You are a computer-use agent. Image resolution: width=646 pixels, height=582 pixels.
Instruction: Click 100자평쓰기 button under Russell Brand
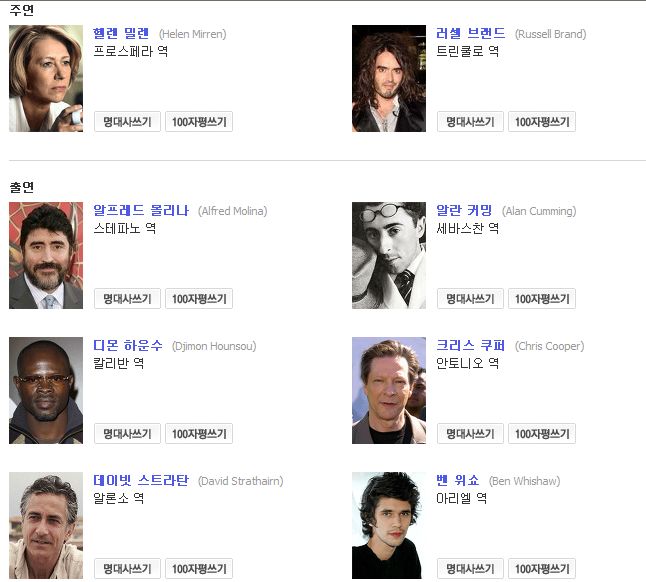[542, 122]
